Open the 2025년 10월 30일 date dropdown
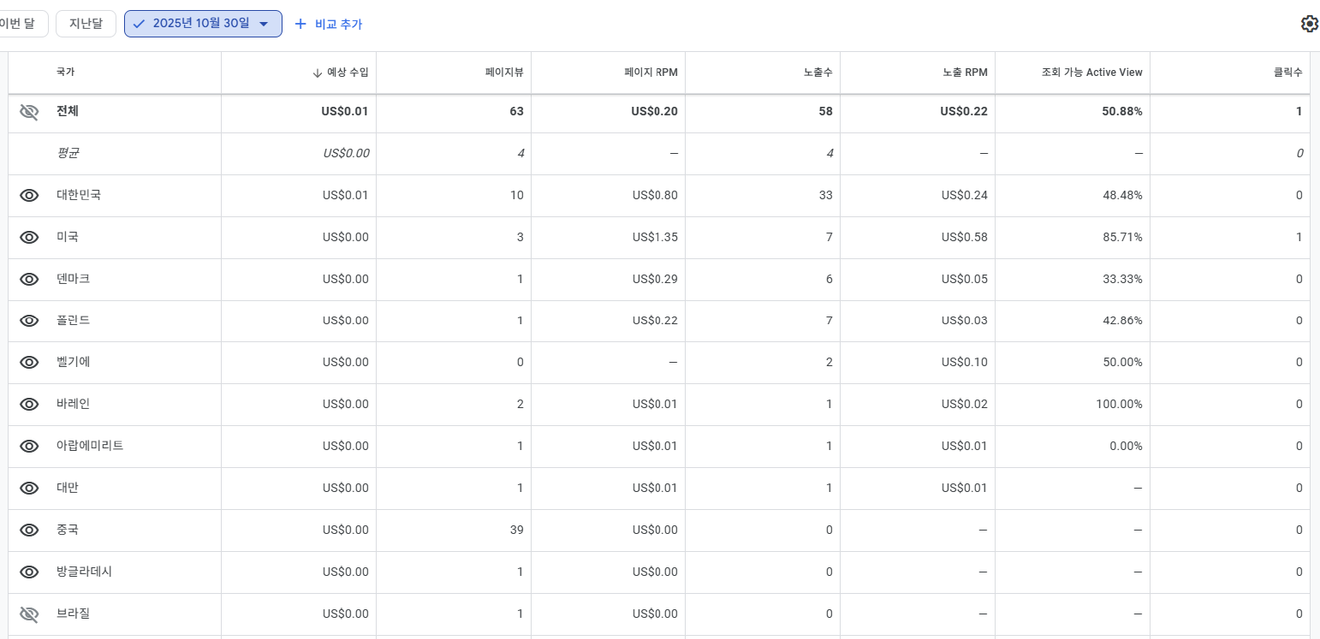 tap(203, 24)
